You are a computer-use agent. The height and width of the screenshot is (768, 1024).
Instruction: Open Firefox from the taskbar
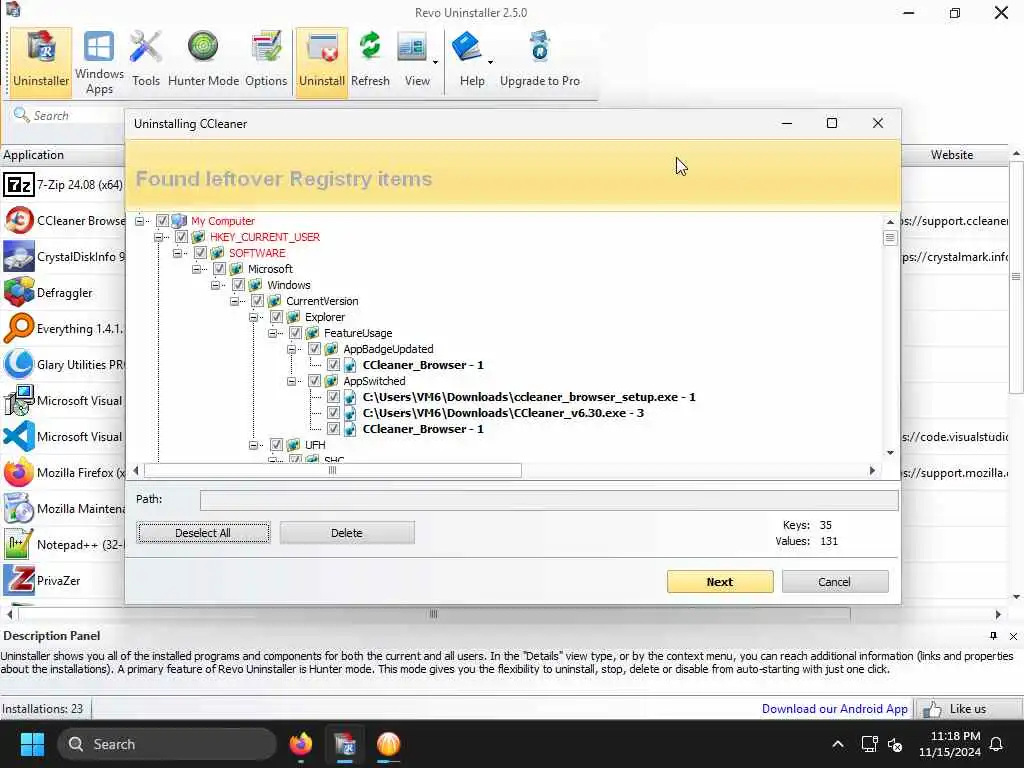[301, 744]
